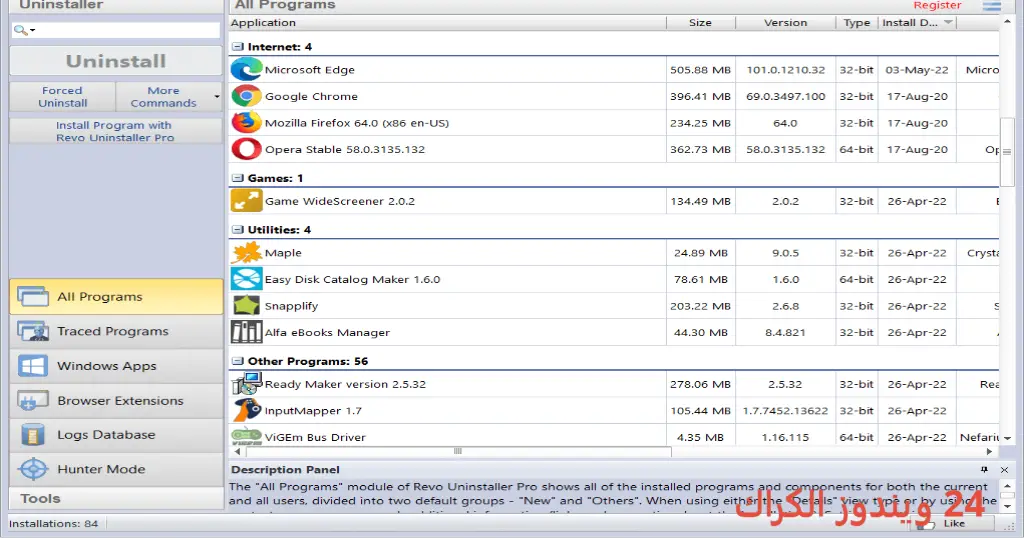Sort by the Size column header
1024x538 pixels.
point(701,22)
